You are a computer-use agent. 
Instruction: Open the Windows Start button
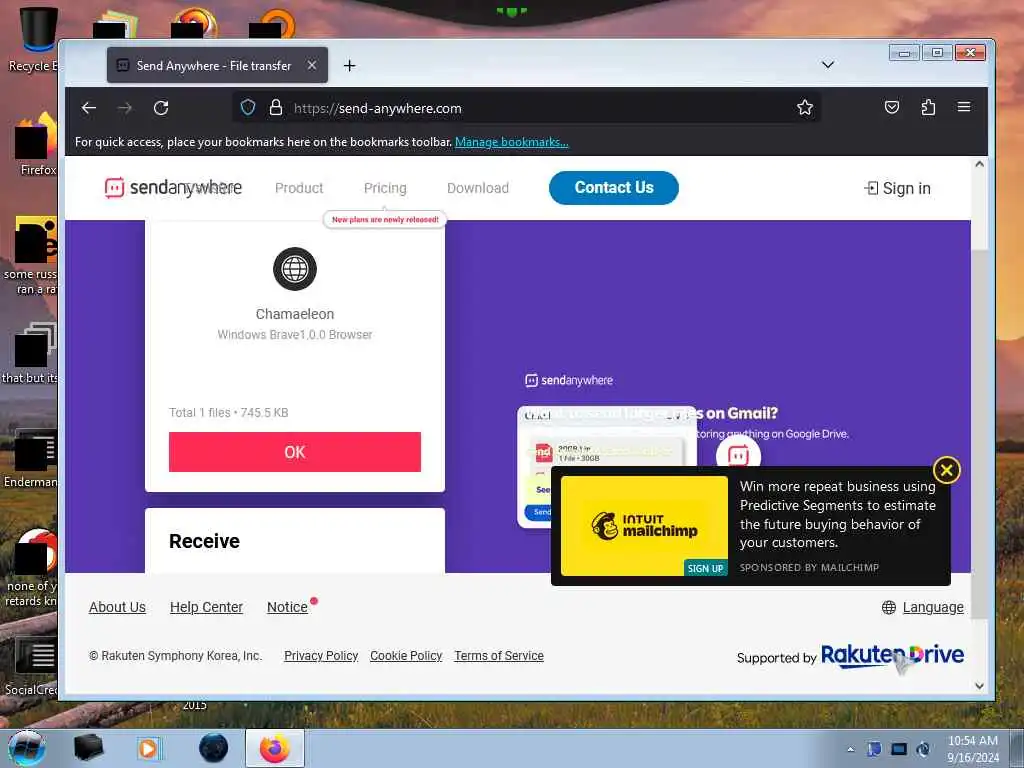(x=26, y=748)
